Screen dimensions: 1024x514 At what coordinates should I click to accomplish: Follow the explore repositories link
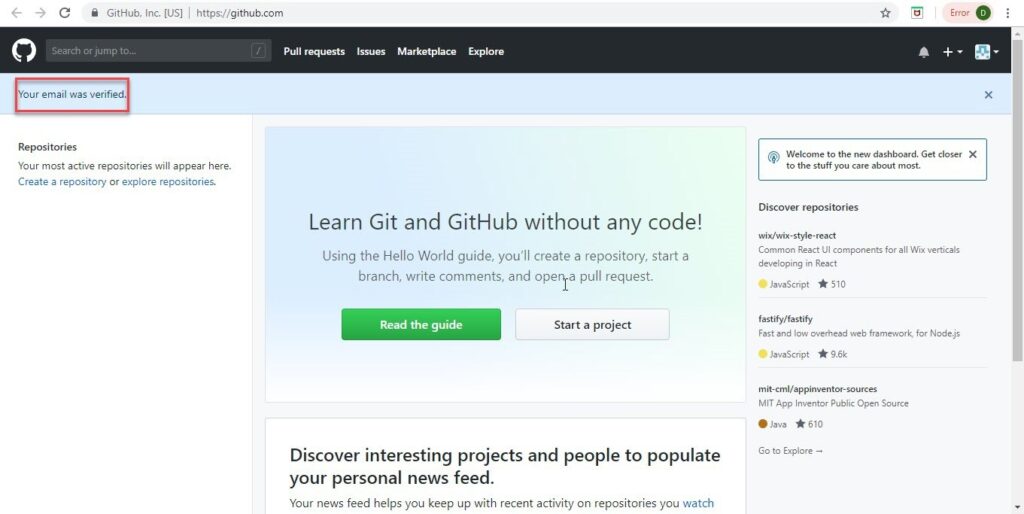[168, 182]
